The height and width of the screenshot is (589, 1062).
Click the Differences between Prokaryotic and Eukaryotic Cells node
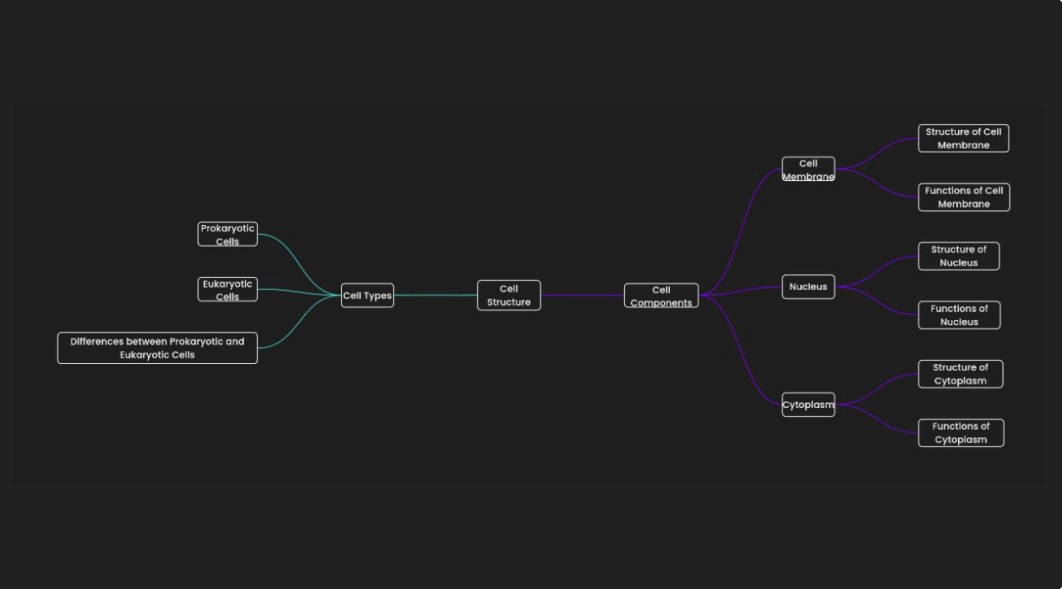click(x=157, y=347)
